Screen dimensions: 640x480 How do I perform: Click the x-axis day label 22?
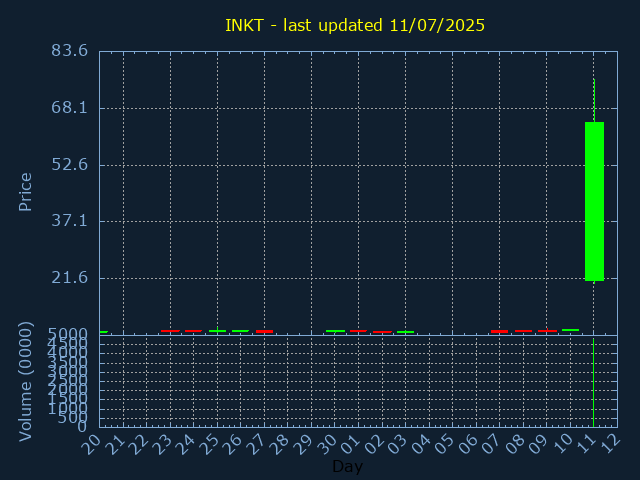[138, 444]
